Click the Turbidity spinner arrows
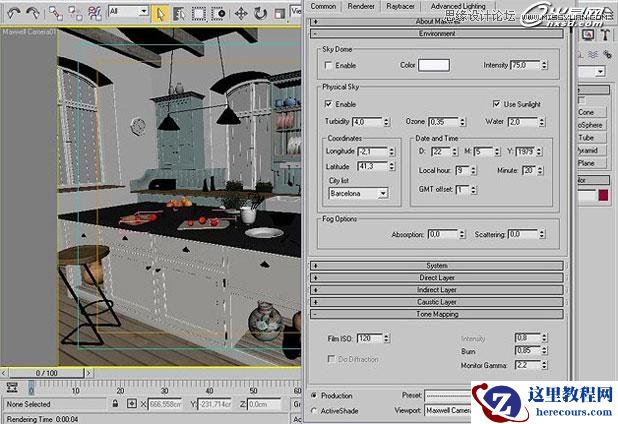This screenshot has width=618, height=424. [x=387, y=122]
